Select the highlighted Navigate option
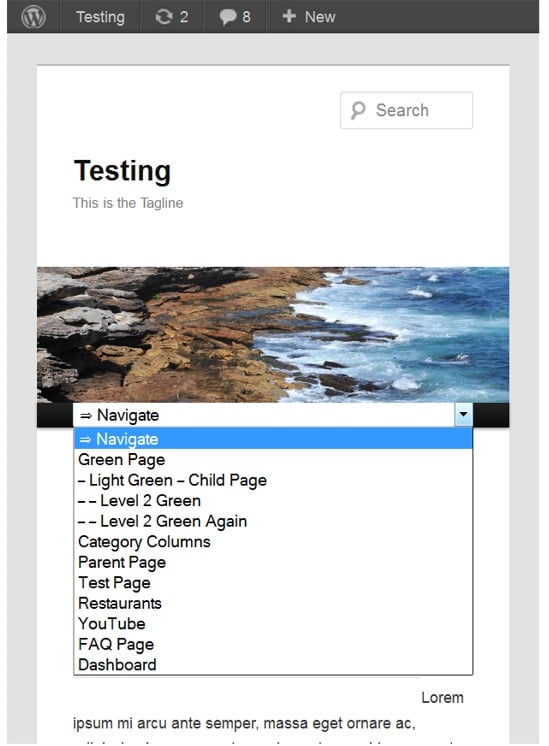 (273, 439)
